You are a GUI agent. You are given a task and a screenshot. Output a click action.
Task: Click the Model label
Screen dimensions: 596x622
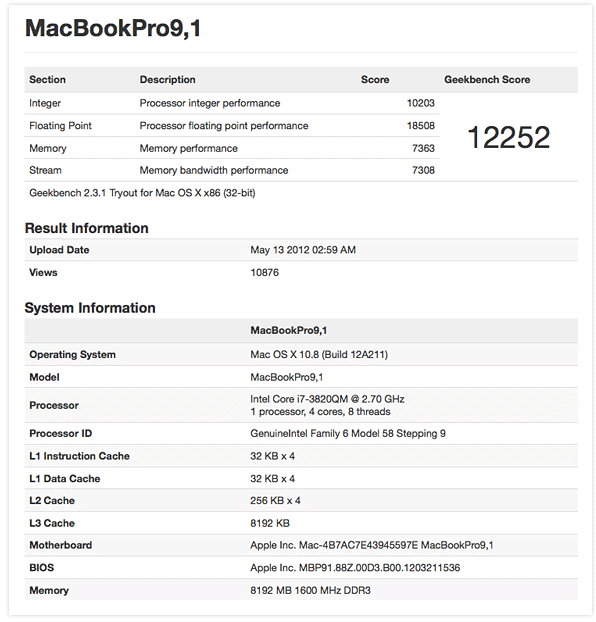[x=44, y=378]
